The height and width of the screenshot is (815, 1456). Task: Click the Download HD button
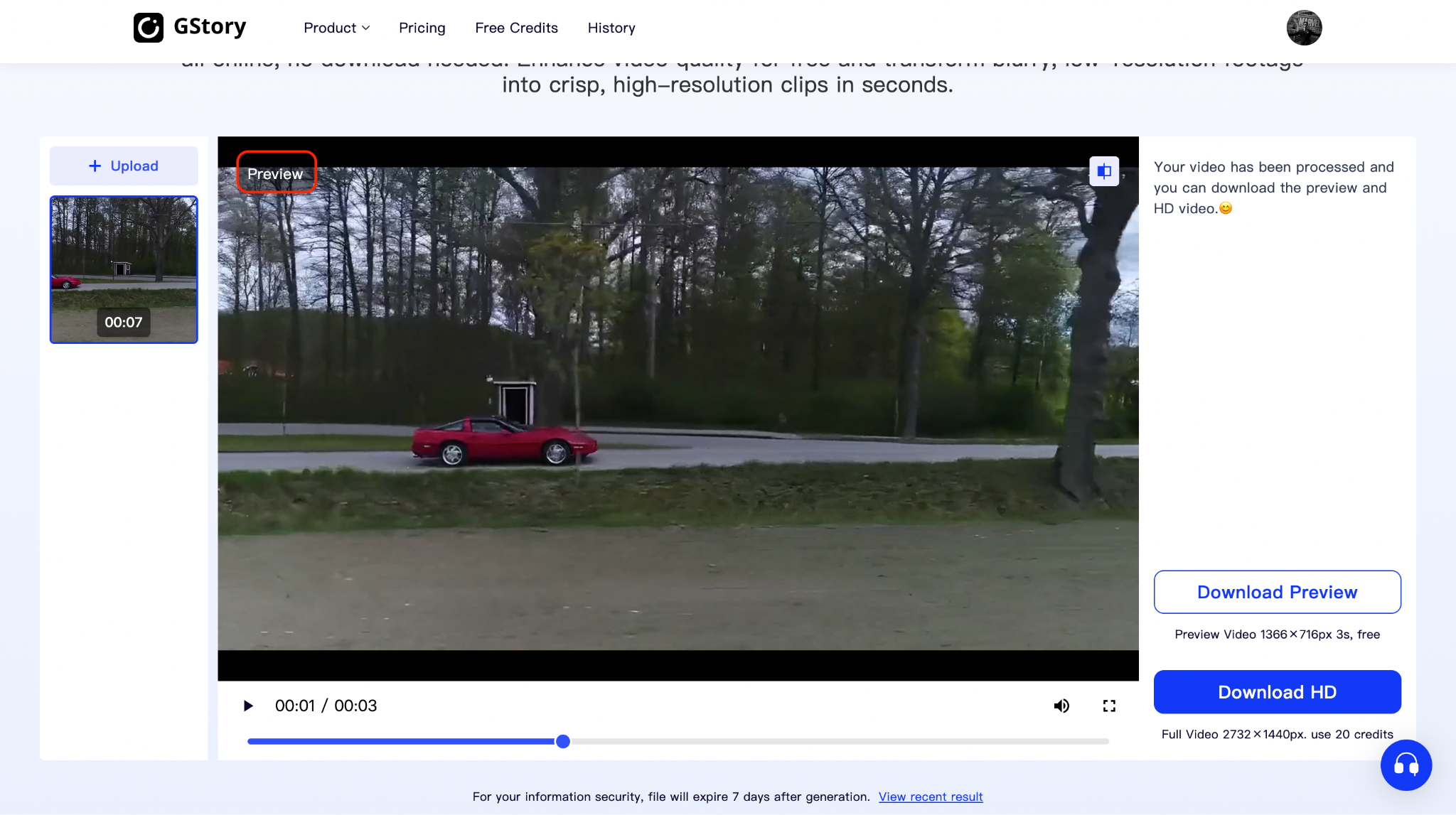1277,691
